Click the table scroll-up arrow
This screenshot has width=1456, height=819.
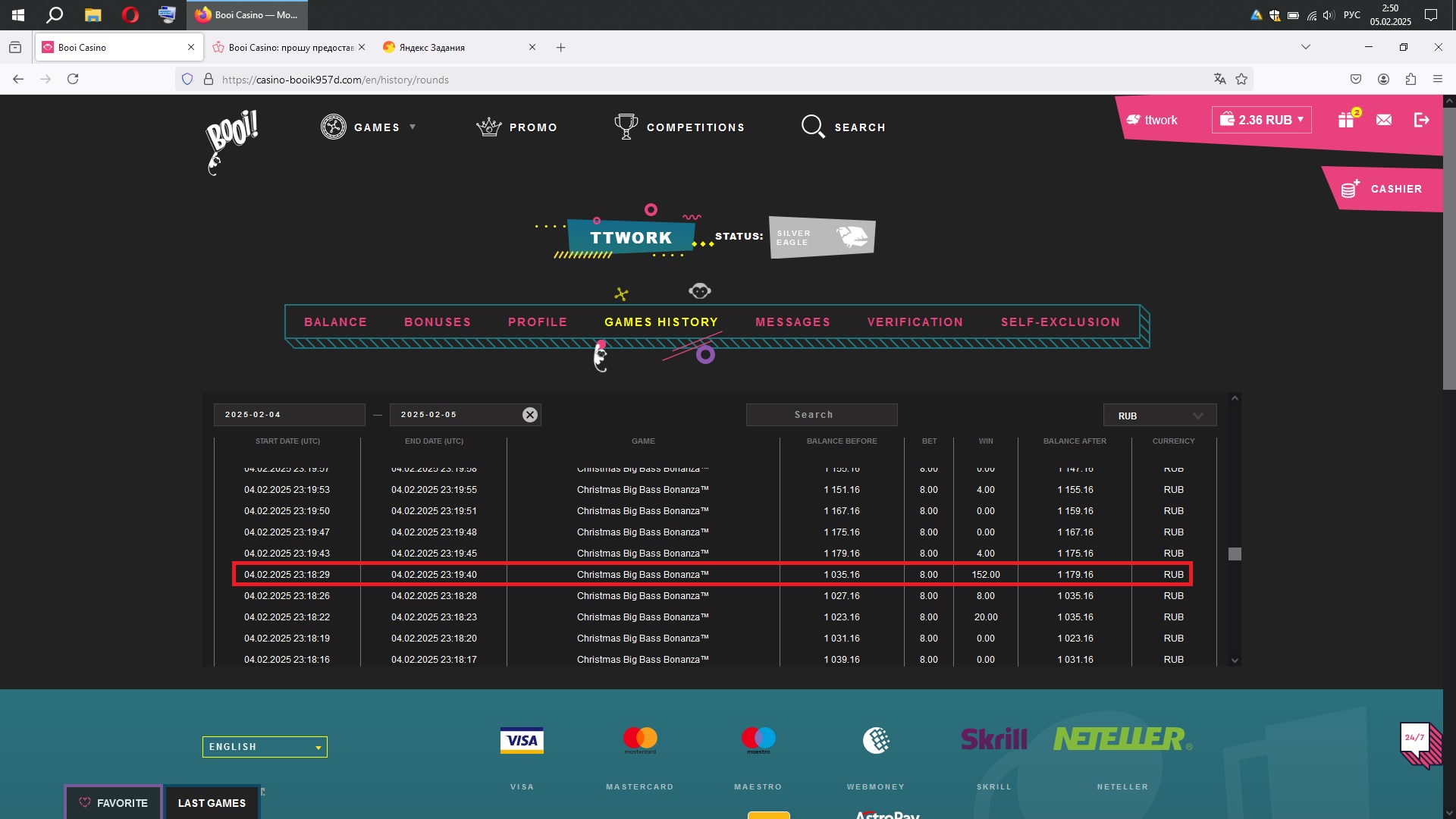coord(1235,398)
